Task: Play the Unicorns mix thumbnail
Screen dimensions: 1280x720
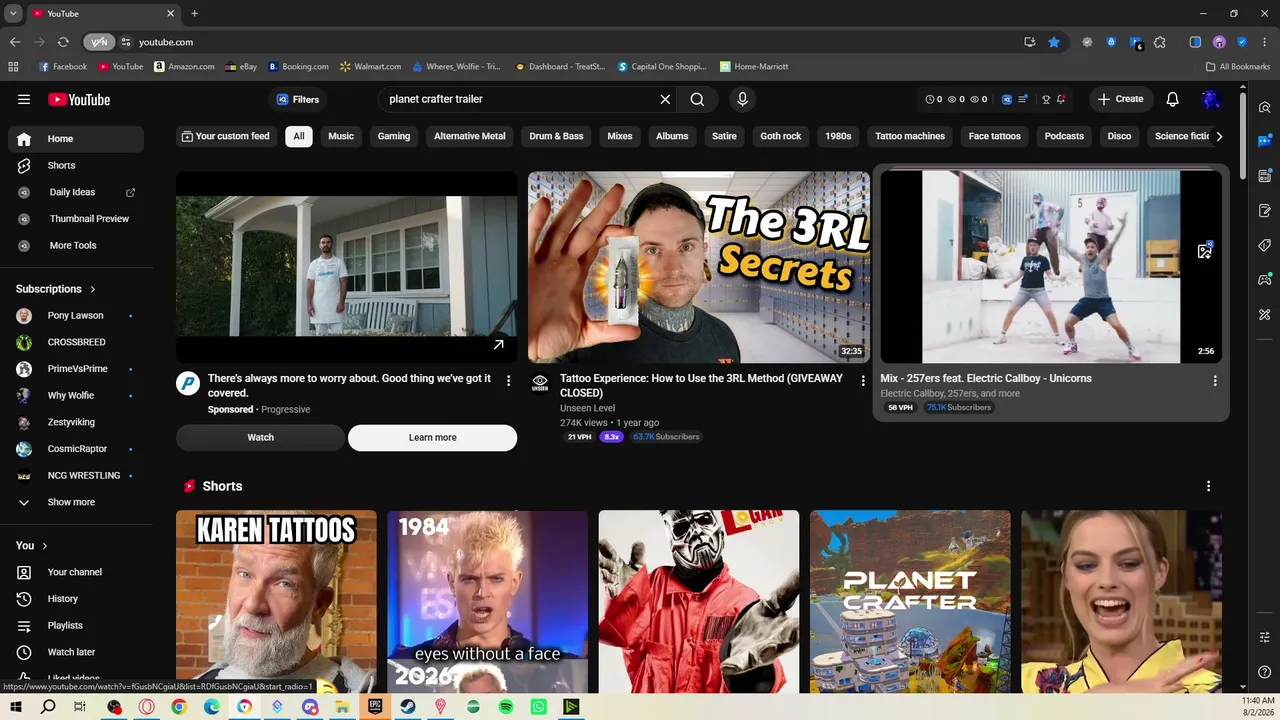Action: (x=1051, y=267)
